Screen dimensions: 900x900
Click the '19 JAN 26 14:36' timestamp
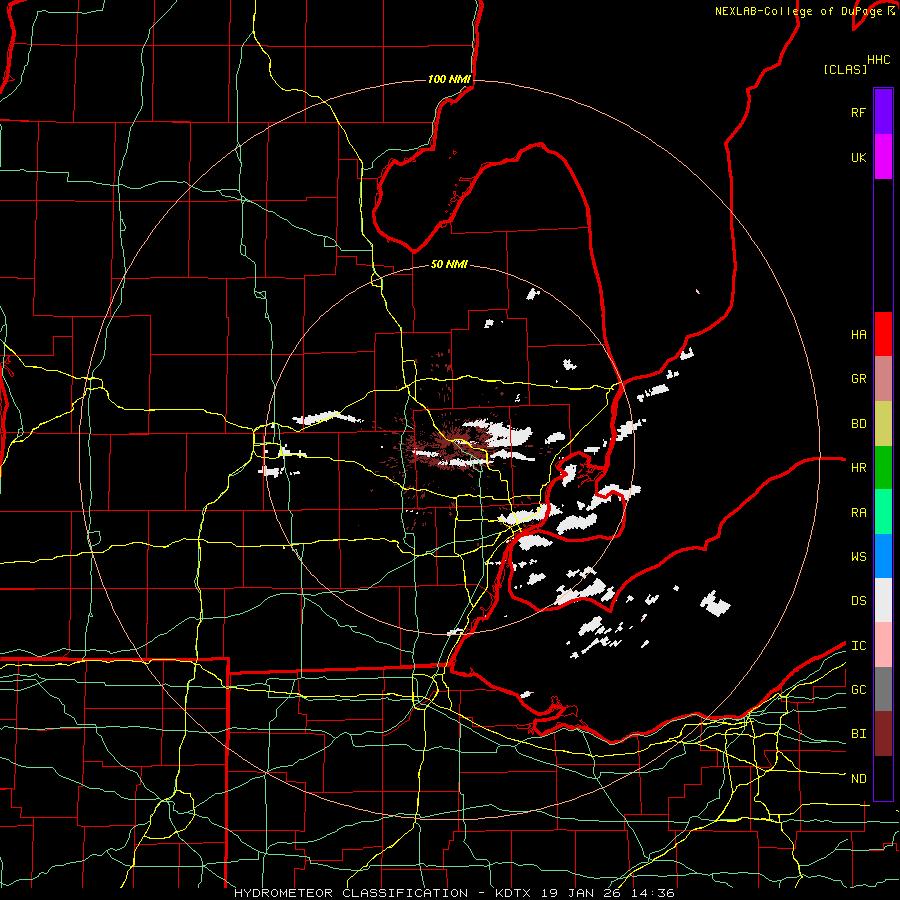tap(607, 893)
